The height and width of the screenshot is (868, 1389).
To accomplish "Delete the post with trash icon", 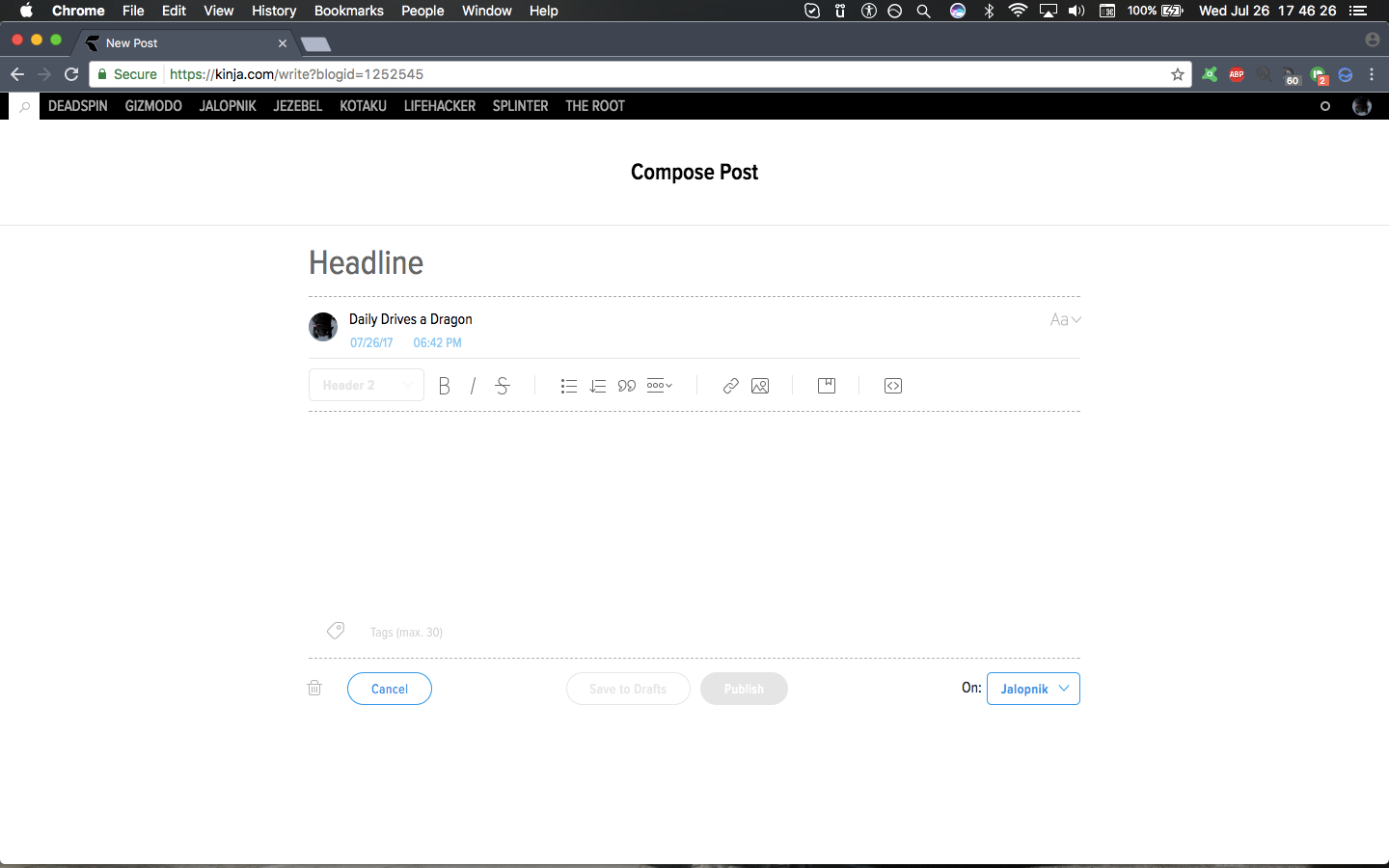I will (x=314, y=688).
